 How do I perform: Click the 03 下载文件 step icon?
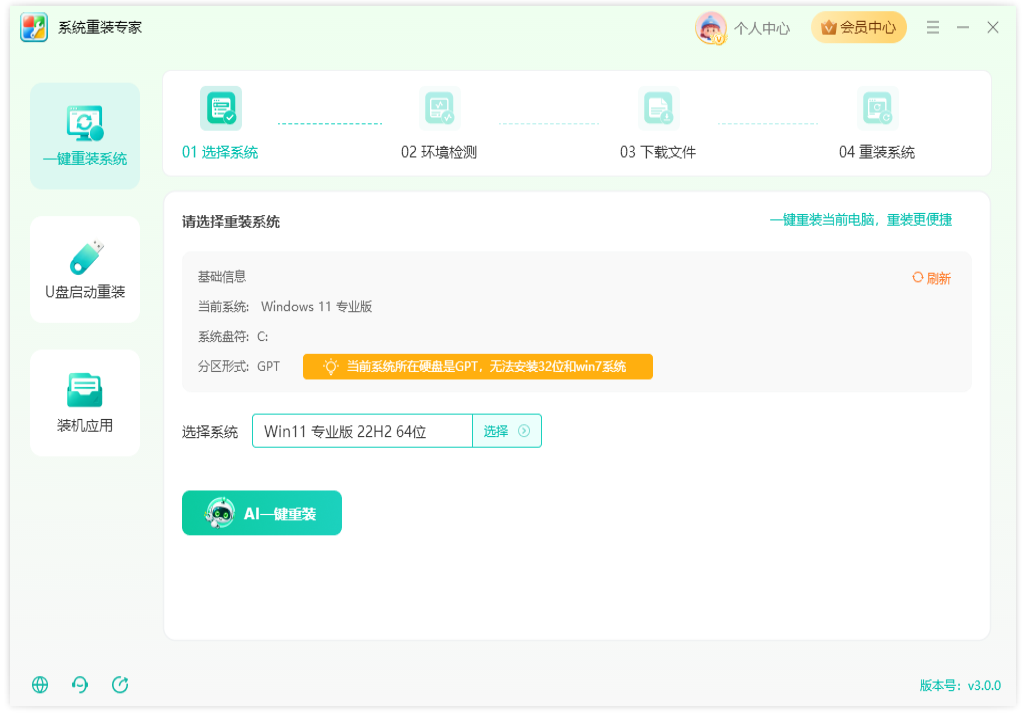click(x=658, y=108)
